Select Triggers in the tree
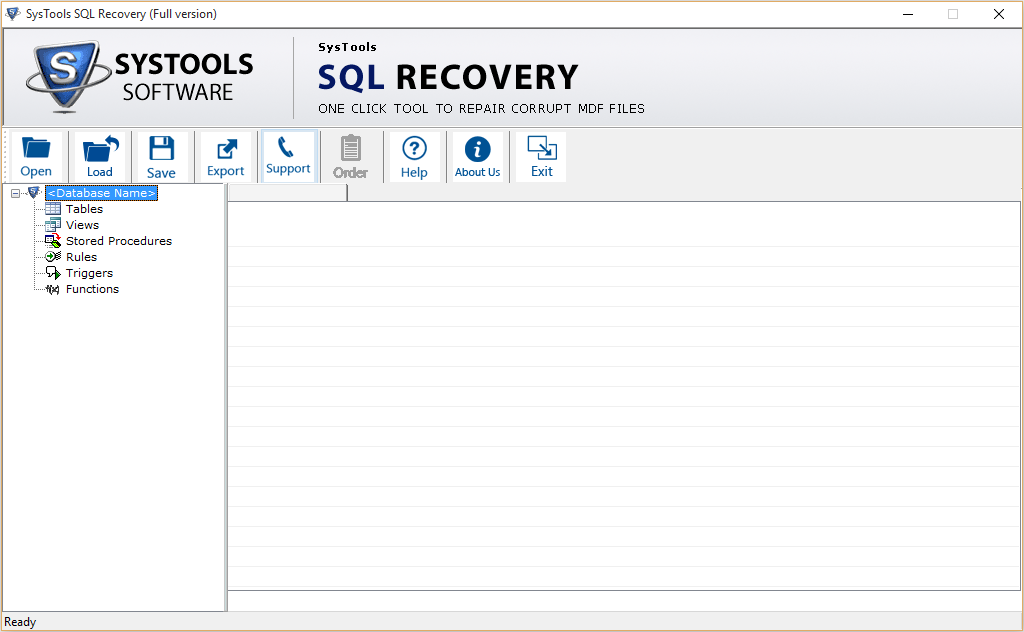 coord(89,273)
